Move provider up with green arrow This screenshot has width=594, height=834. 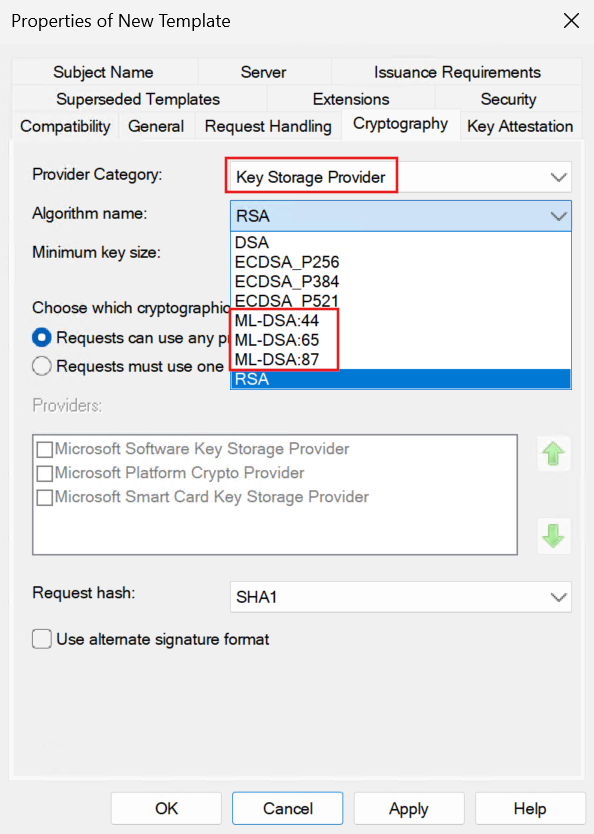(x=554, y=454)
